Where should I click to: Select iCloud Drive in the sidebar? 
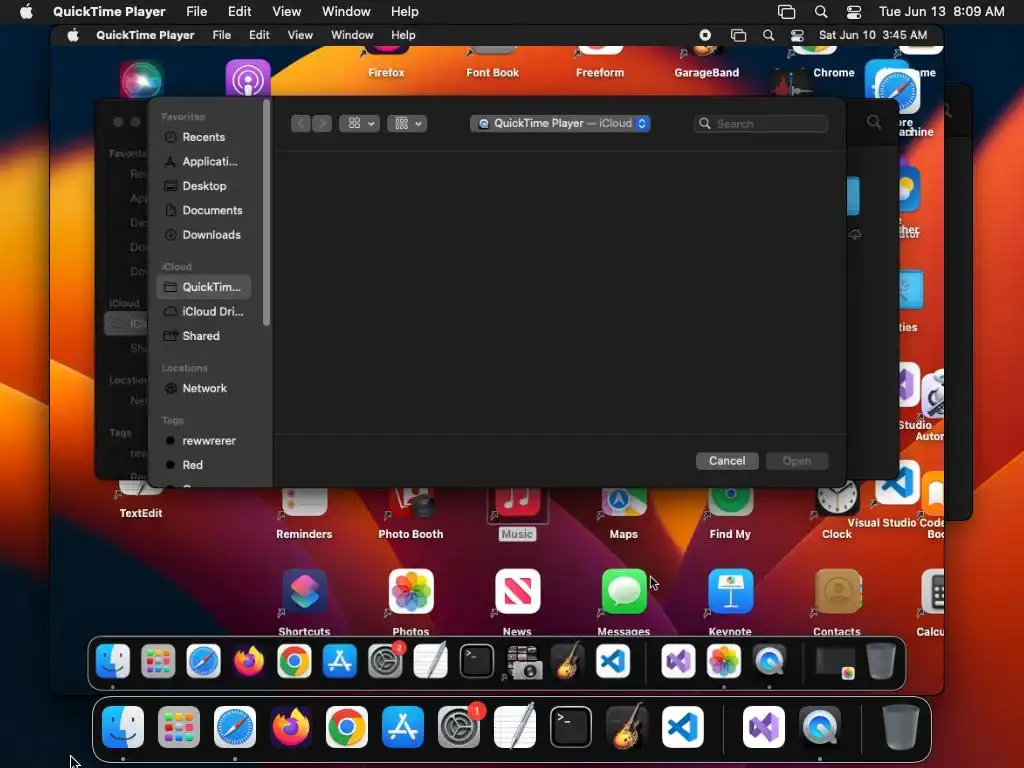coord(203,312)
